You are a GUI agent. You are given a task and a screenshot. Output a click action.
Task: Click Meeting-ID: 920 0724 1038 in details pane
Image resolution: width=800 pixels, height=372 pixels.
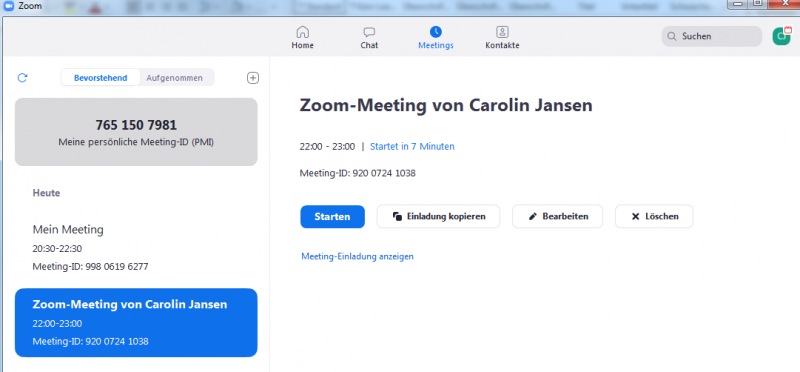[x=358, y=173]
